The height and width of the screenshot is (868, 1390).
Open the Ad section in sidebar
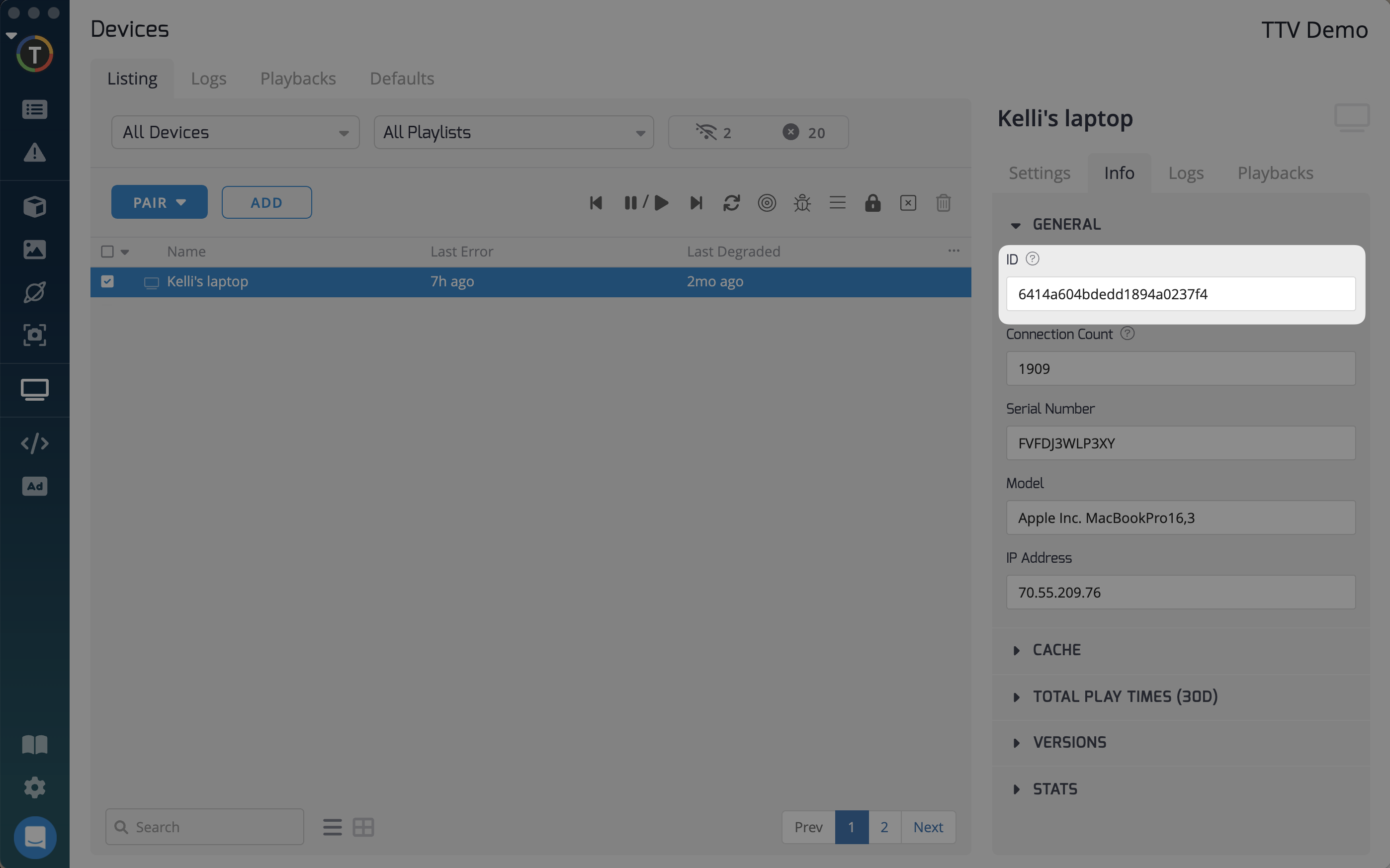coord(34,486)
